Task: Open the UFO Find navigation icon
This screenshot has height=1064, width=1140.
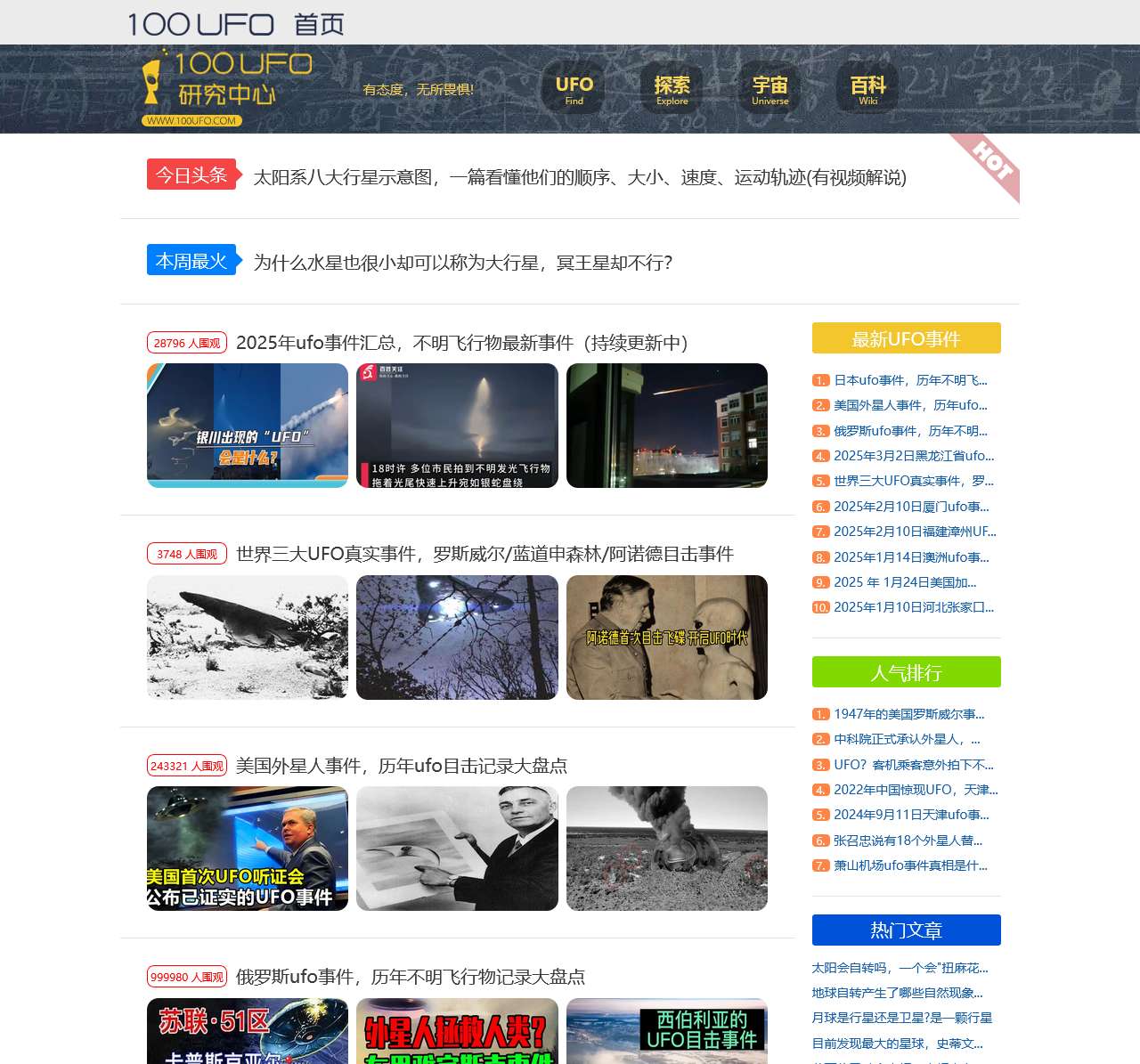Action: pos(574,89)
